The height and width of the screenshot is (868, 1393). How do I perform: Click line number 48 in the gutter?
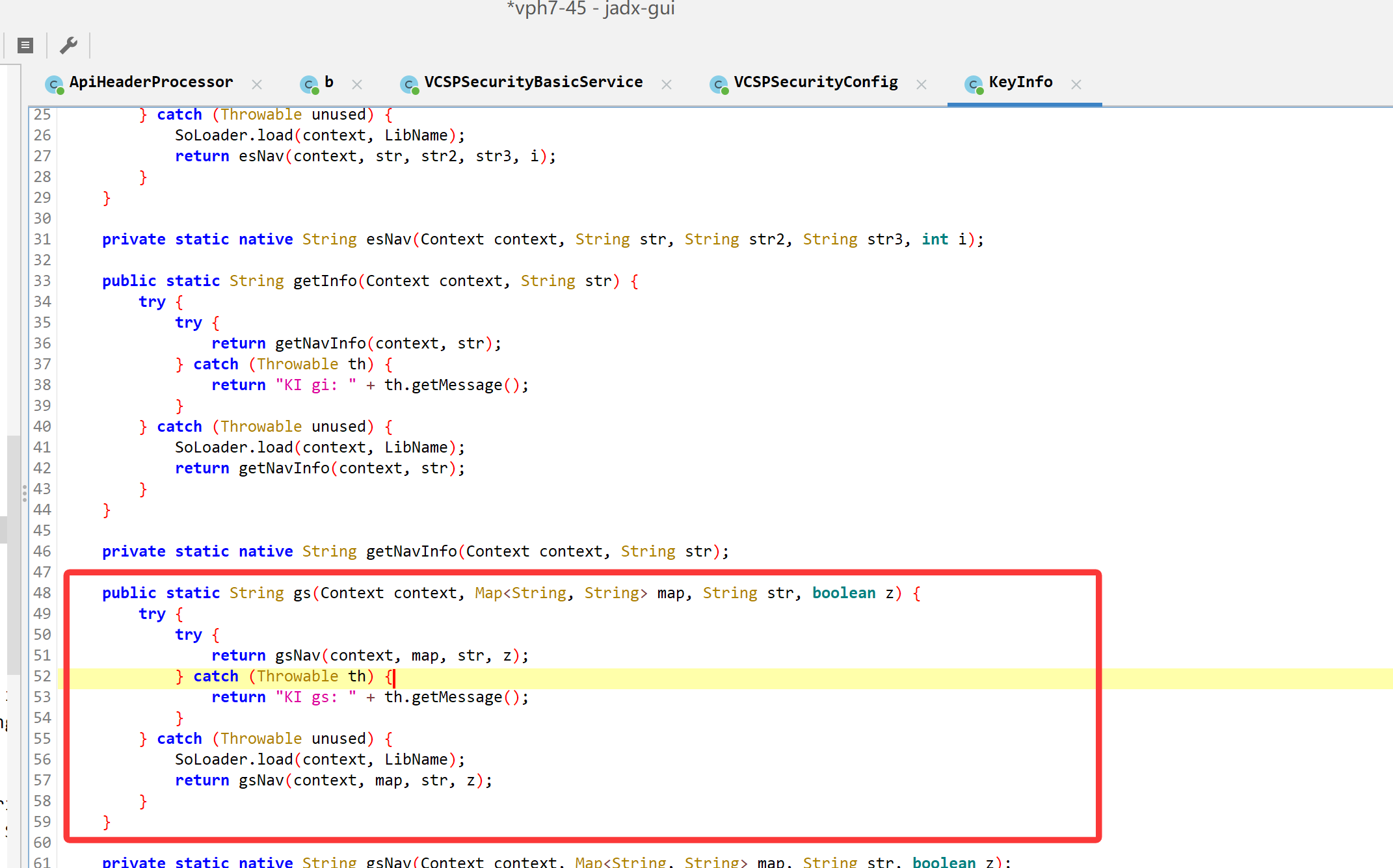42,593
